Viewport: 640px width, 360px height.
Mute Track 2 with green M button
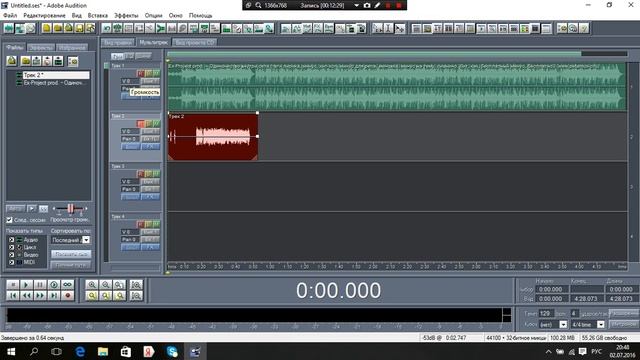tap(156, 124)
